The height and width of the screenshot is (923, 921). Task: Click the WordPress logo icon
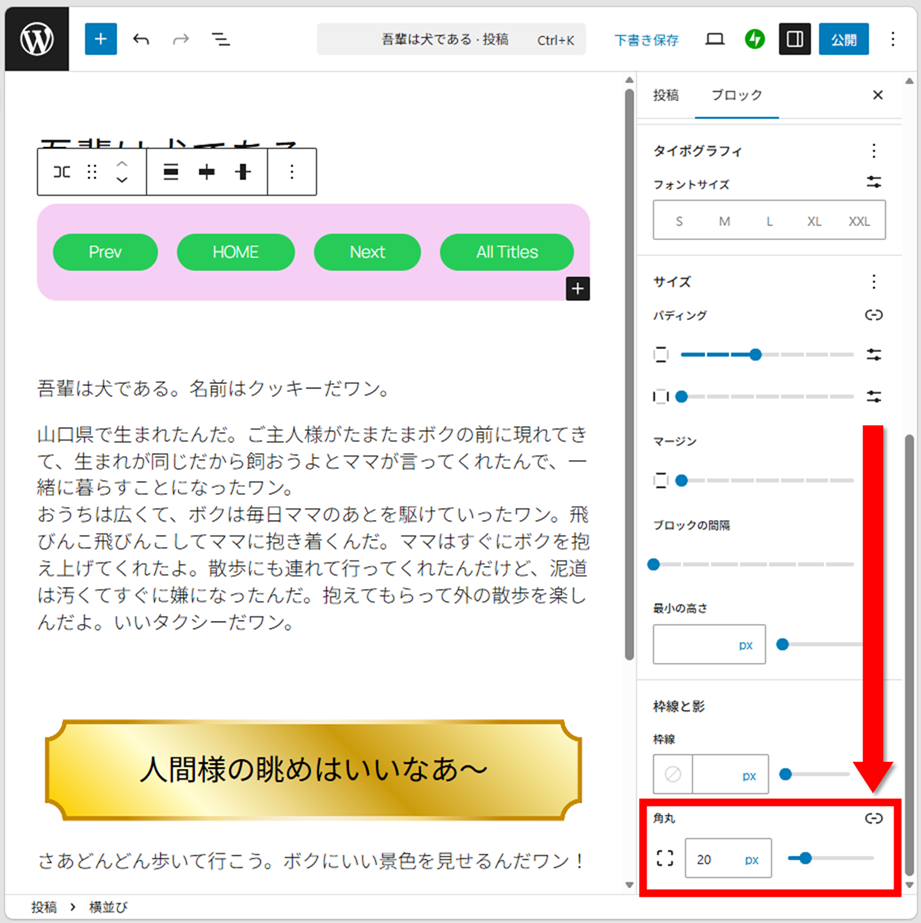point(37,39)
